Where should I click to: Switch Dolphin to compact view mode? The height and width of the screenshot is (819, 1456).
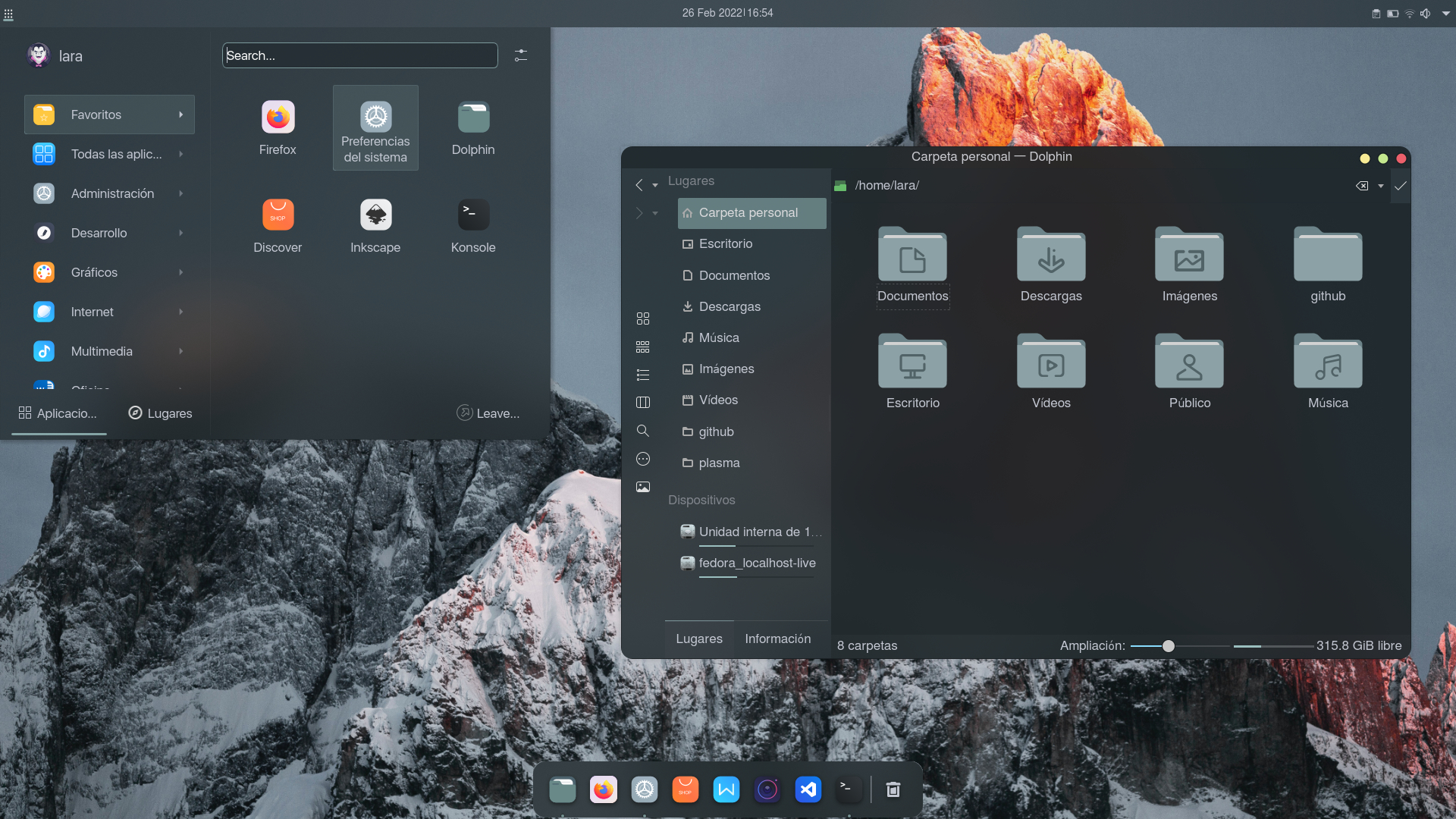643,347
